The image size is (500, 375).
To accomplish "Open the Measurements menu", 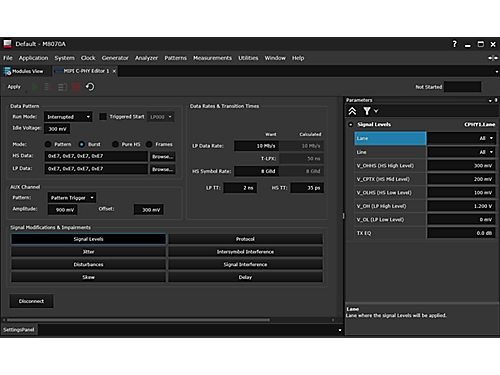I will (x=212, y=58).
